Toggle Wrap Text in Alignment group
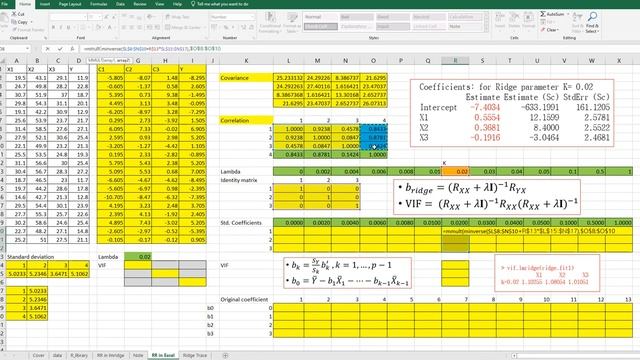 click(177, 17)
